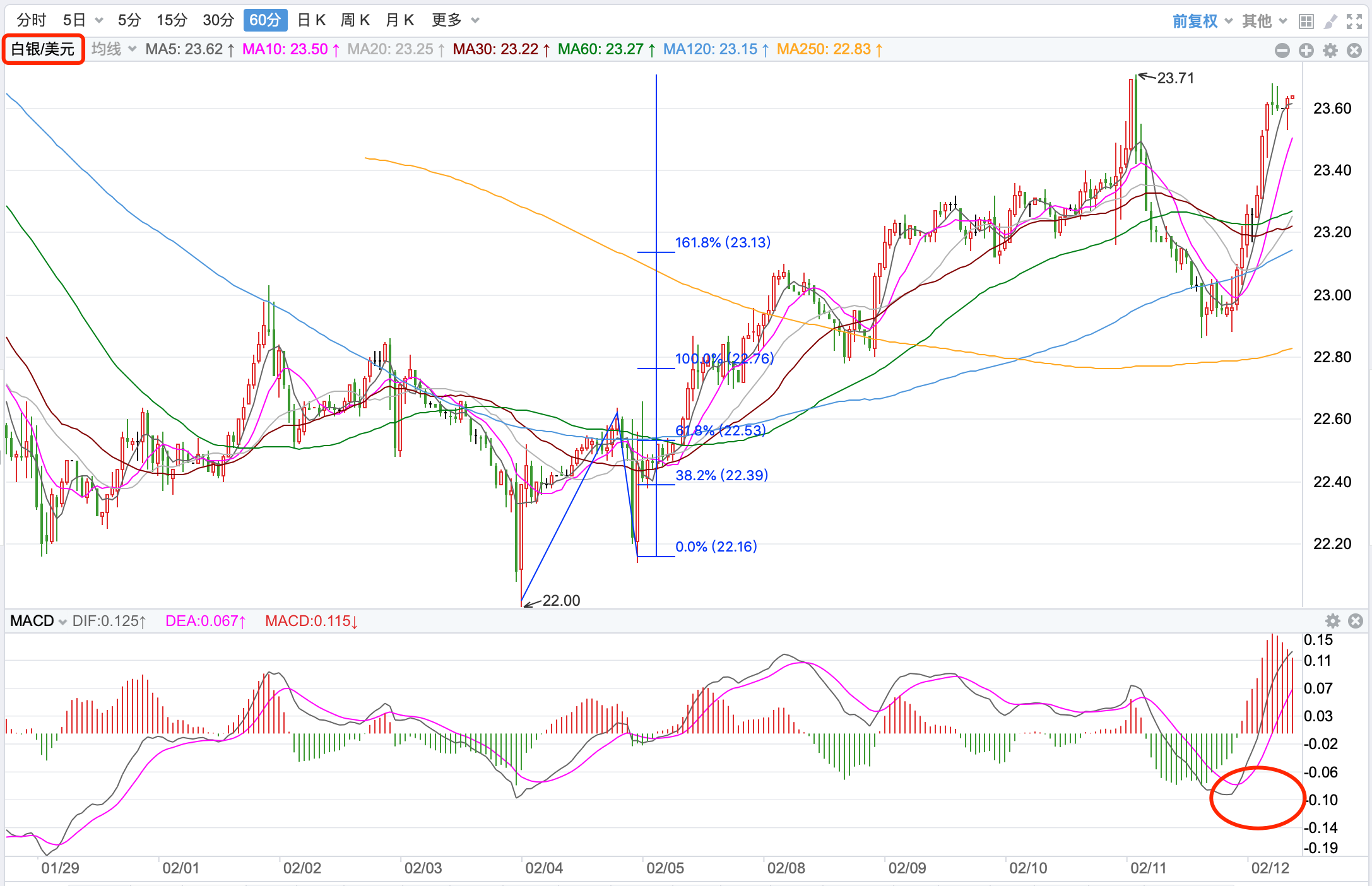Open the MACD indicator selector dropdown

tap(38, 621)
